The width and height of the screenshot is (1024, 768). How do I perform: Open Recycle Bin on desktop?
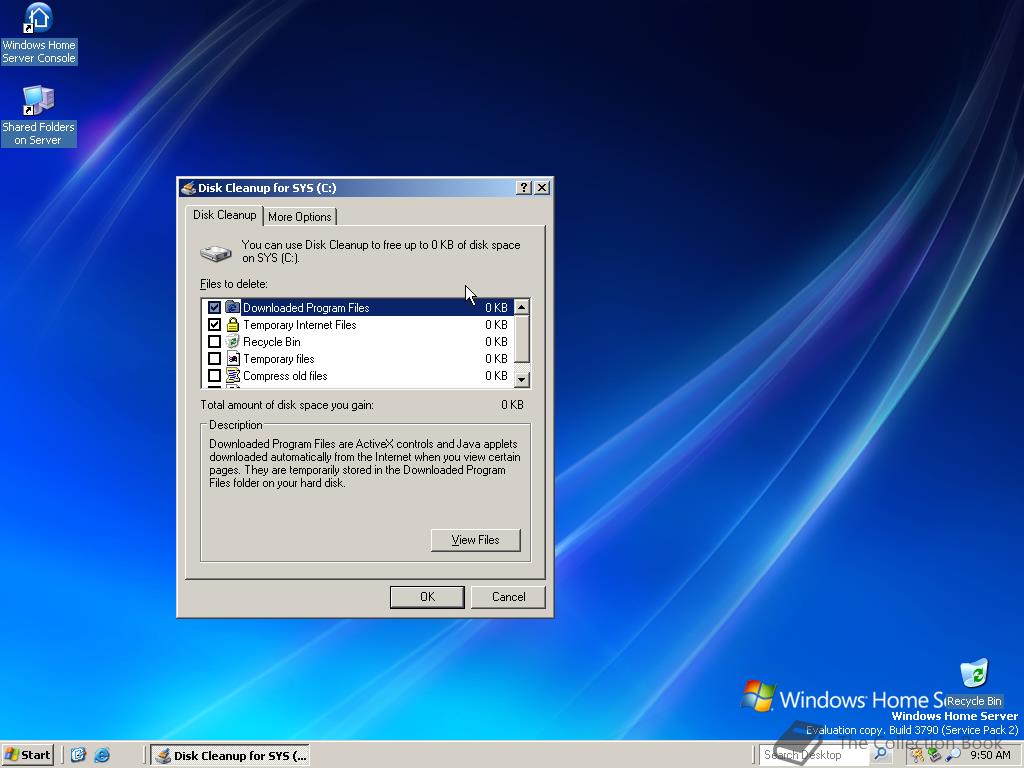[x=974, y=682]
